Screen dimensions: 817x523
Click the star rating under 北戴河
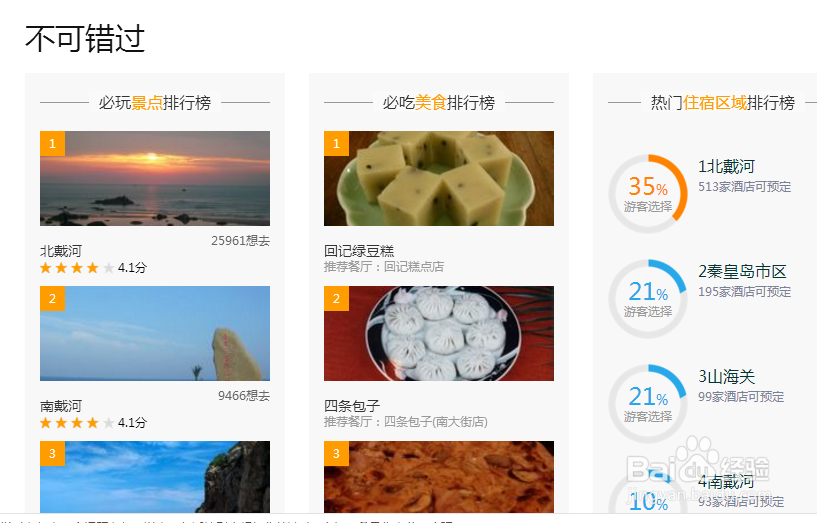tap(77, 268)
